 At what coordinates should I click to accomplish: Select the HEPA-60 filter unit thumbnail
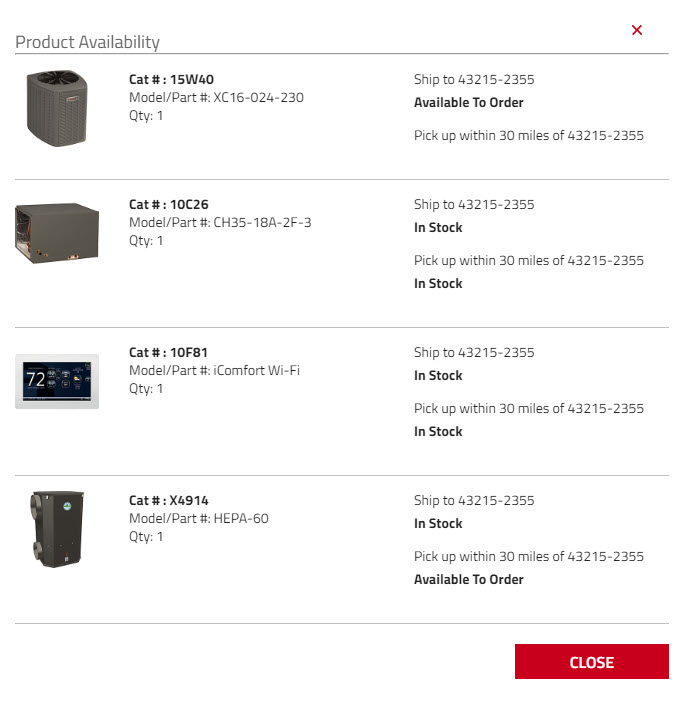(57, 529)
